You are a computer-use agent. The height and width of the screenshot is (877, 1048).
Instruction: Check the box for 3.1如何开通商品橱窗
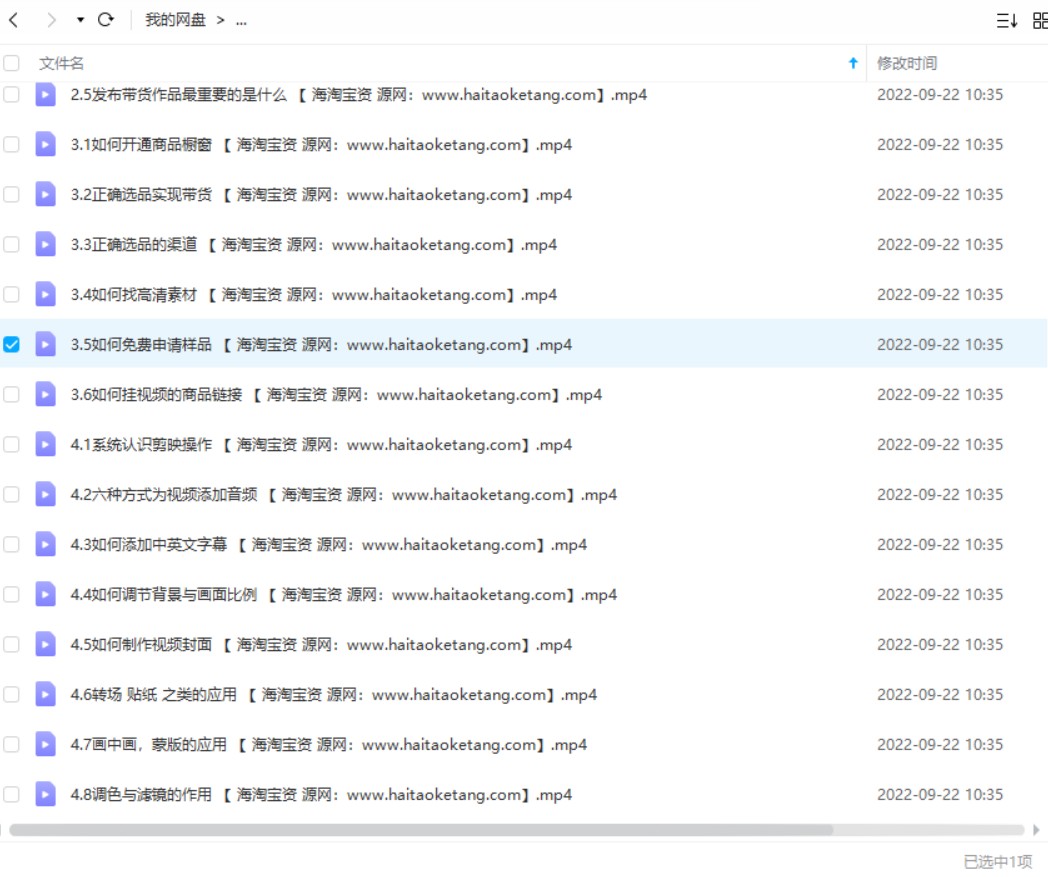coord(11,144)
